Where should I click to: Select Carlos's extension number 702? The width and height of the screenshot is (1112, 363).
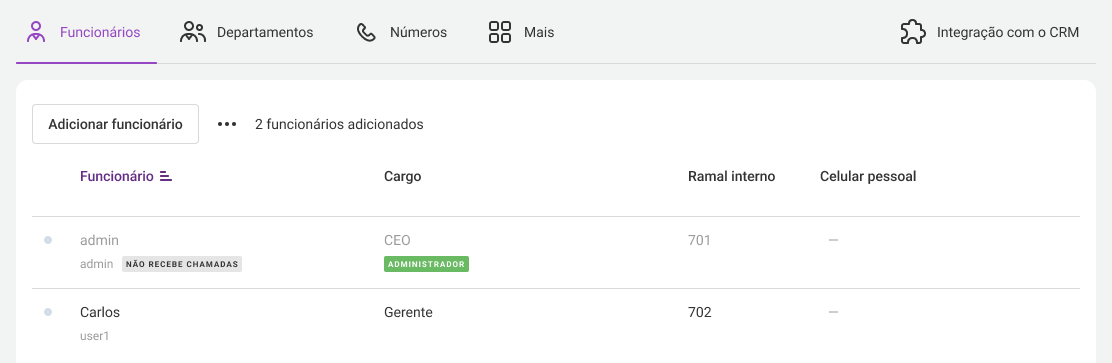tap(699, 312)
